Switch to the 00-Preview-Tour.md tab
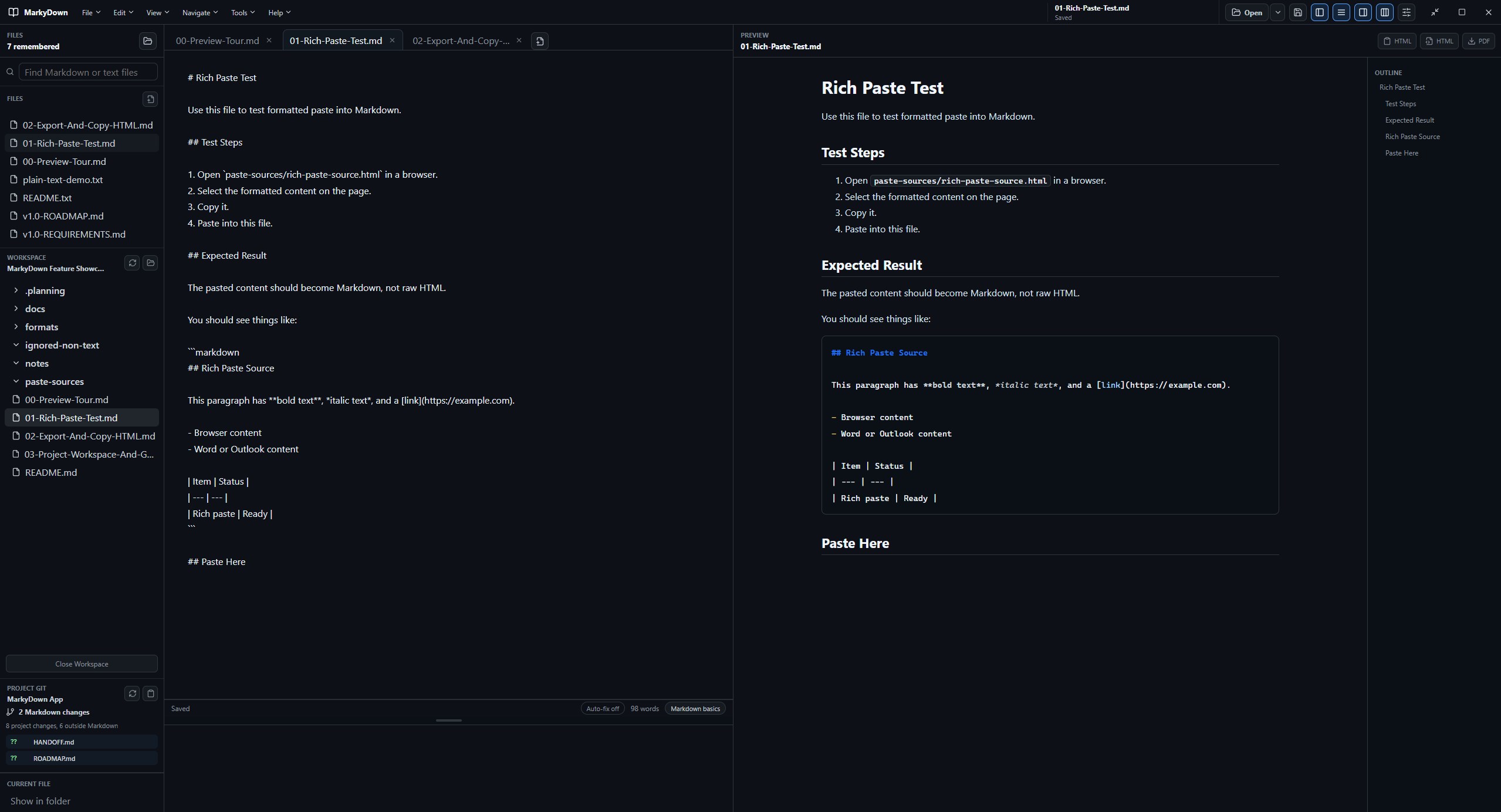This screenshot has width=1501, height=812. click(217, 40)
